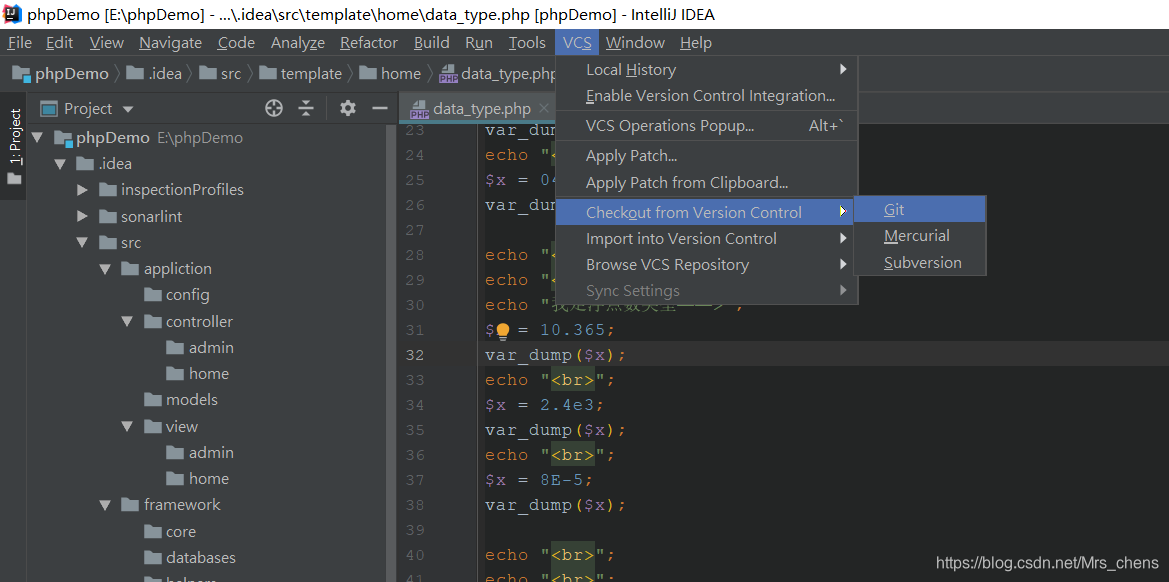
Task: Click the inspectionProfiles folder icon
Action: point(108,190)
